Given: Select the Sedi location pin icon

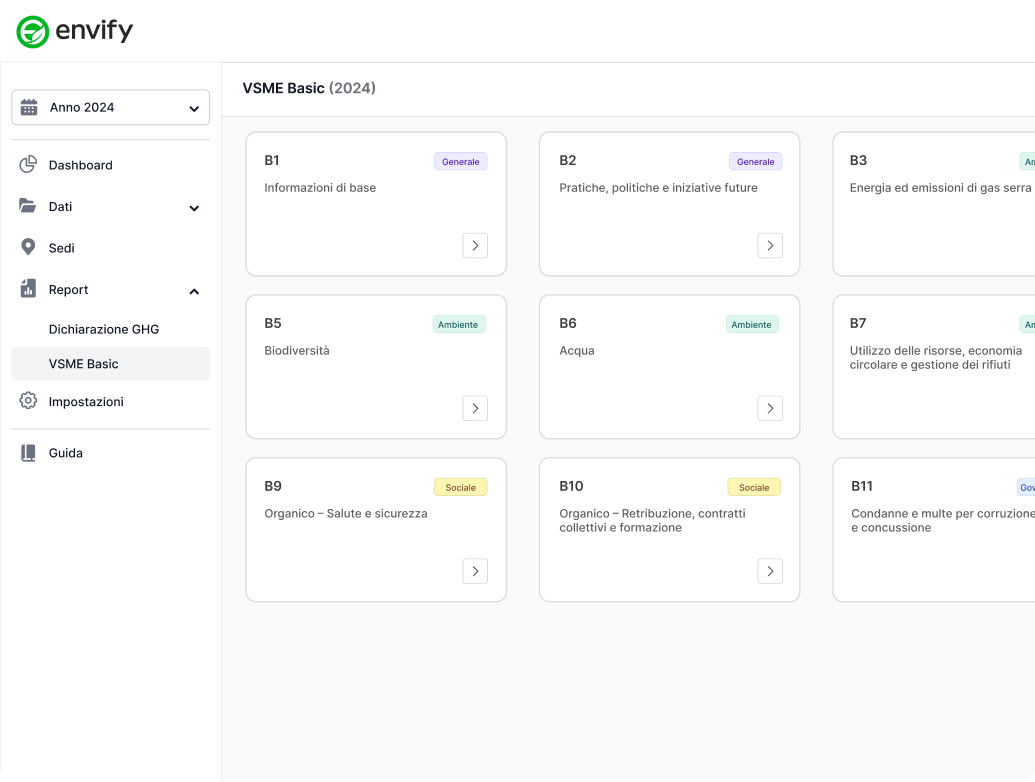Looking at the screenshot, I should coord(30,247).
